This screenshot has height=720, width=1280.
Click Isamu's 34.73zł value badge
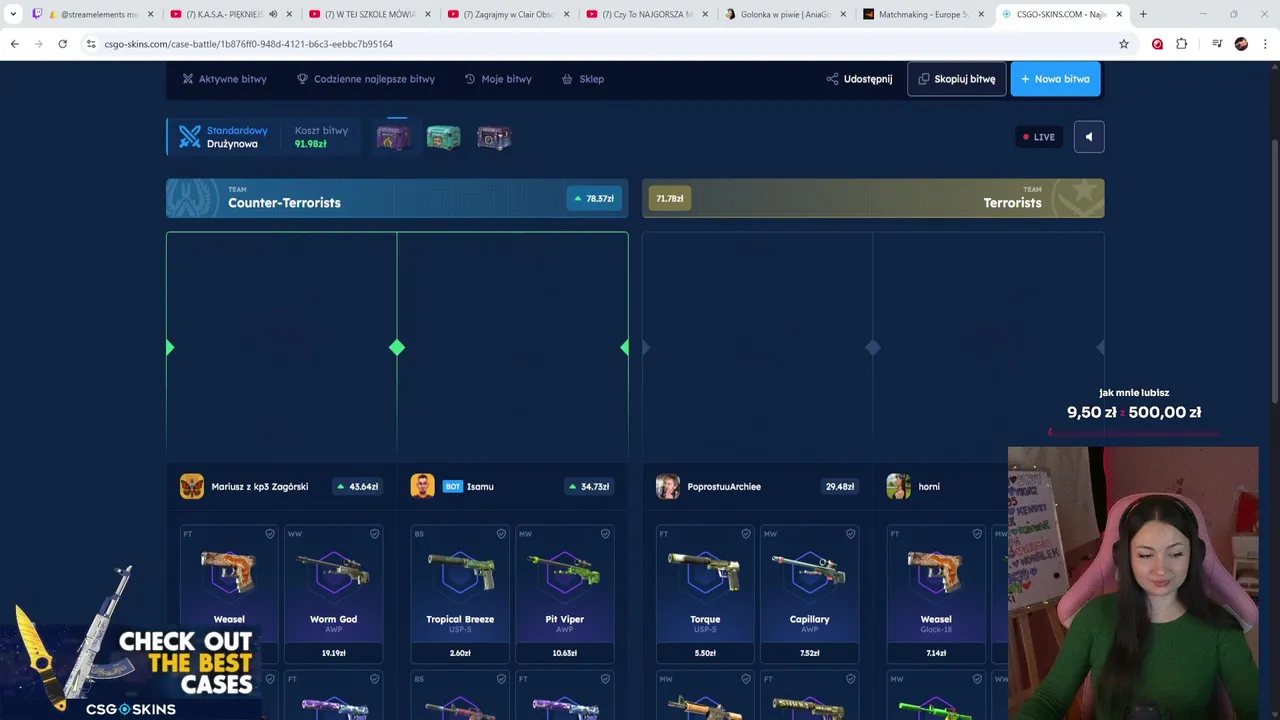pos(588,487)
